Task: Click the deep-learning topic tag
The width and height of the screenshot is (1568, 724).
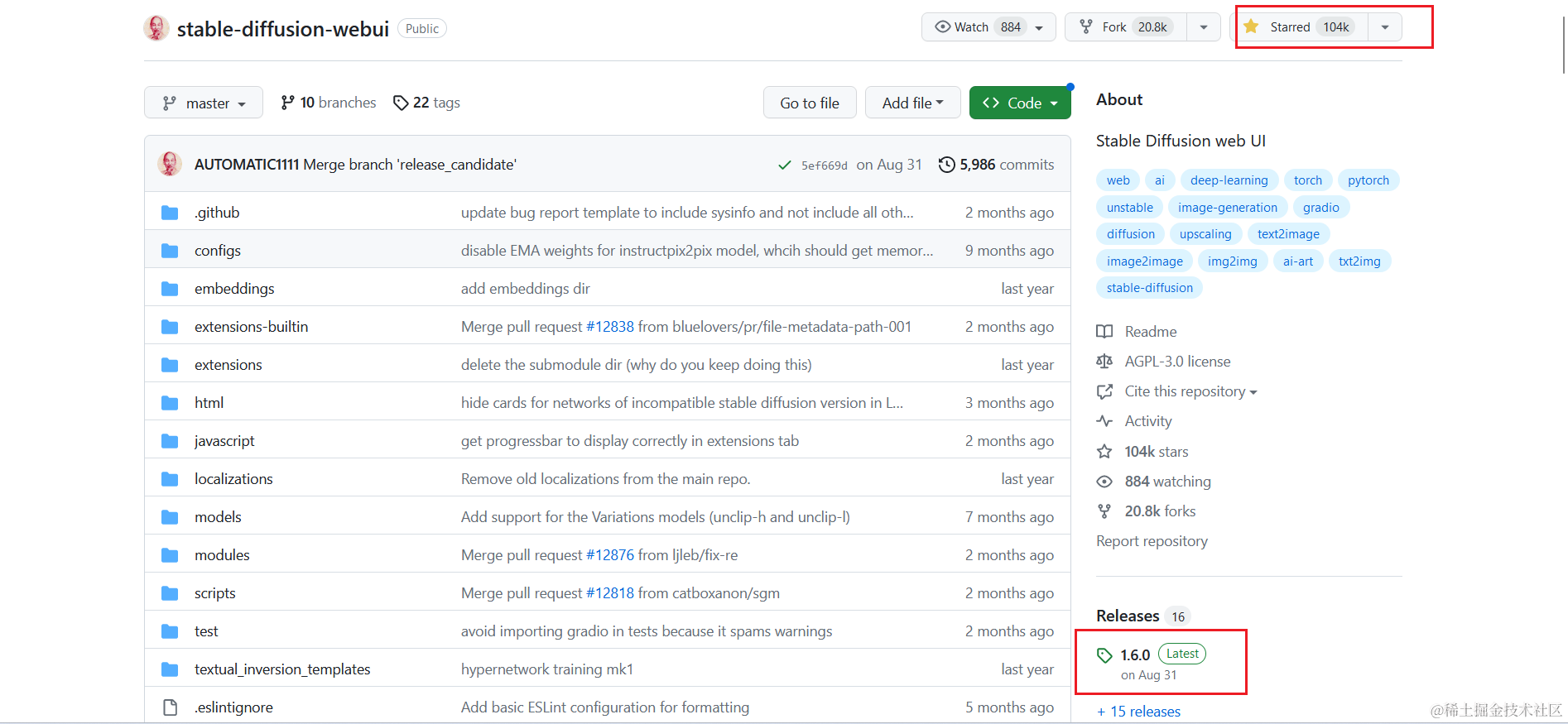Action: click(x=1229, y=180)
